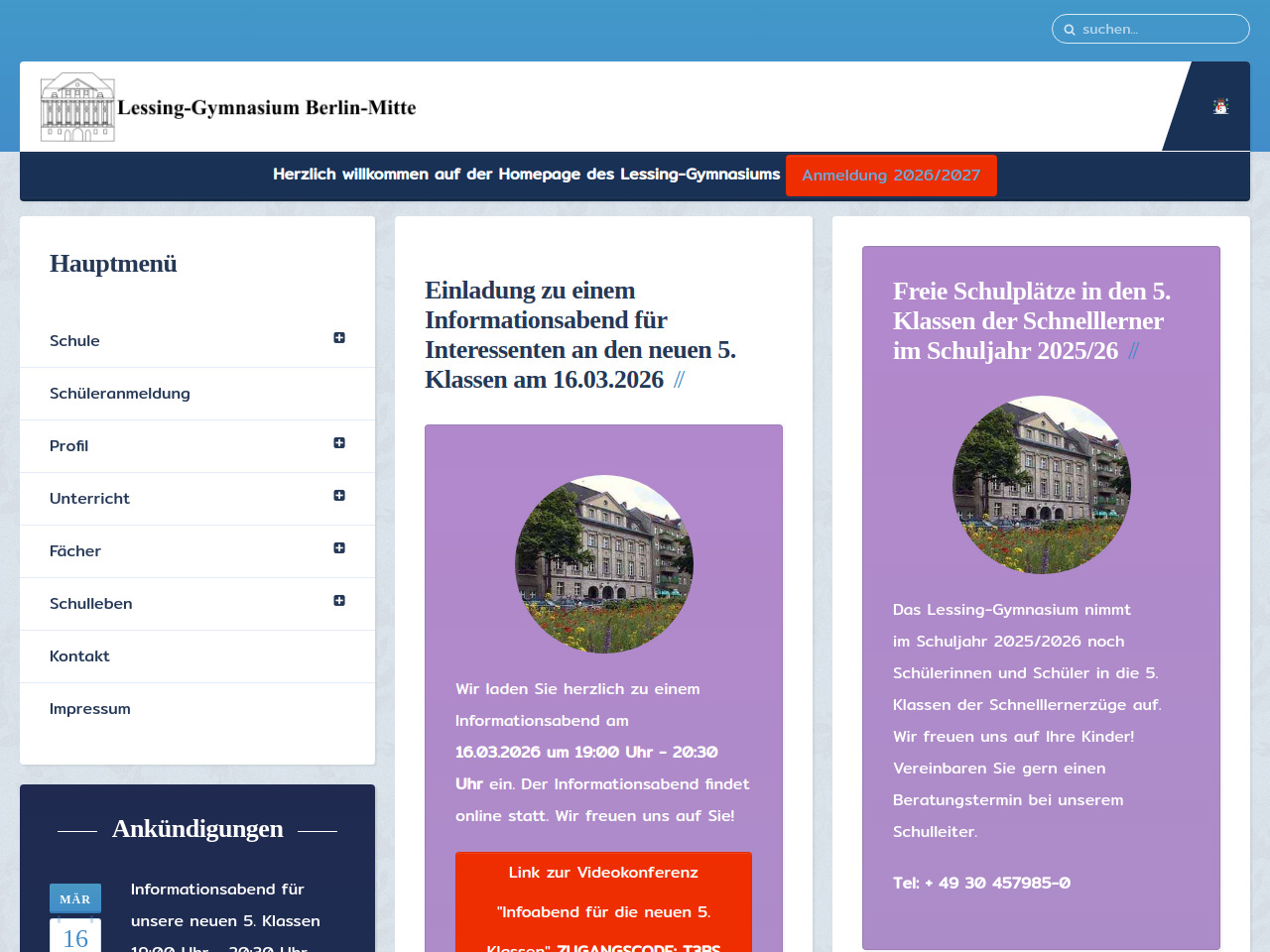Expand the Schule submenu plus icon

[339, 338]
